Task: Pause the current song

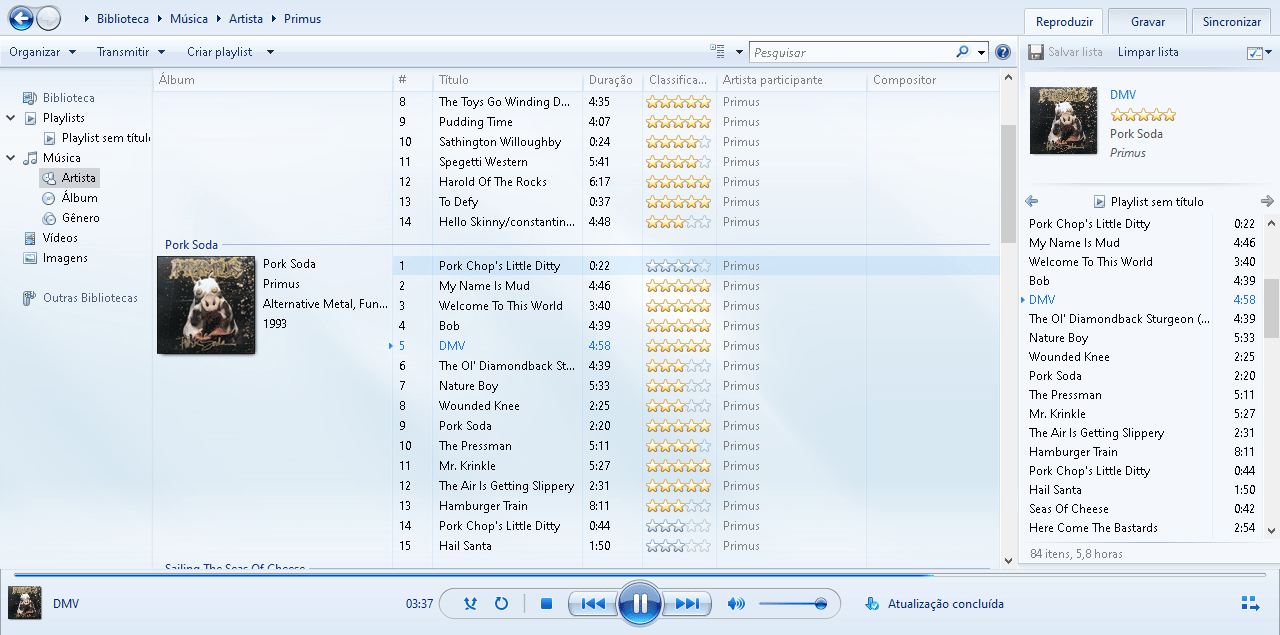Action: (x=639, y=603)
